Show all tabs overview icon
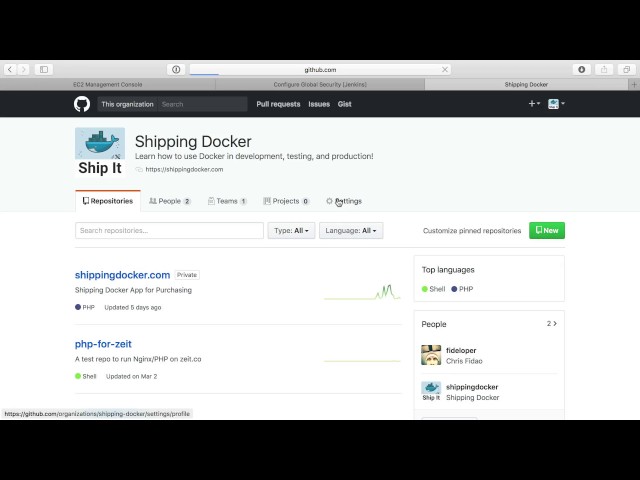Viewport: 640px width, 480px height. [x=627, y=69]
